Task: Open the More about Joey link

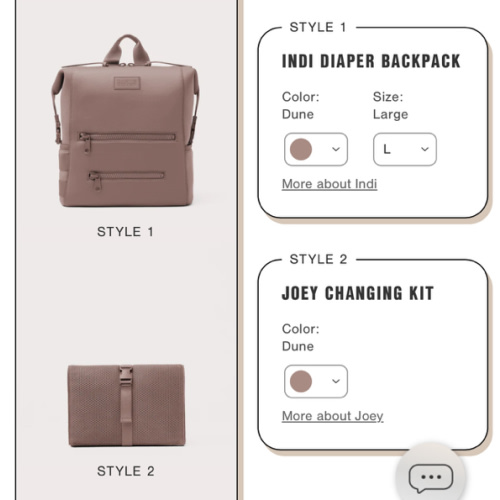Action: 332,416
